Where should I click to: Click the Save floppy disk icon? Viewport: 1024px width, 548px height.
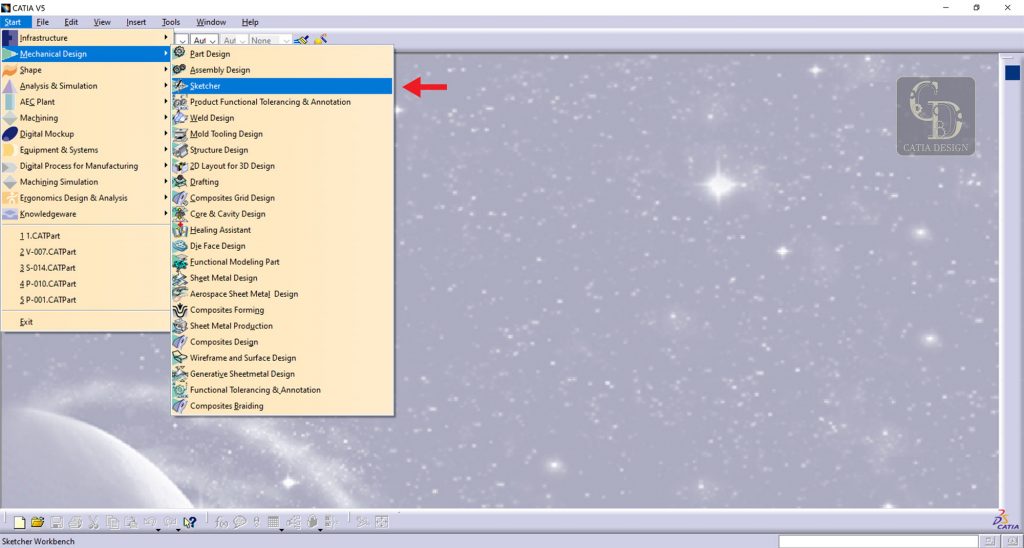pyautogui.click(x=56, y=523)
